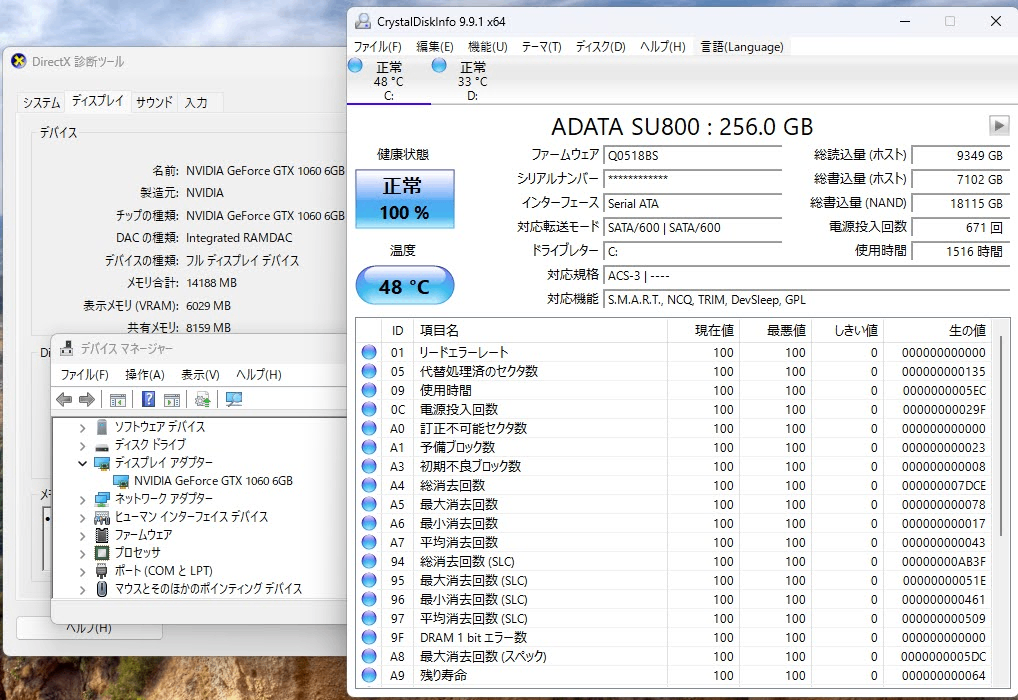Click scan for hardware changes monitor icon

(234, 399)
